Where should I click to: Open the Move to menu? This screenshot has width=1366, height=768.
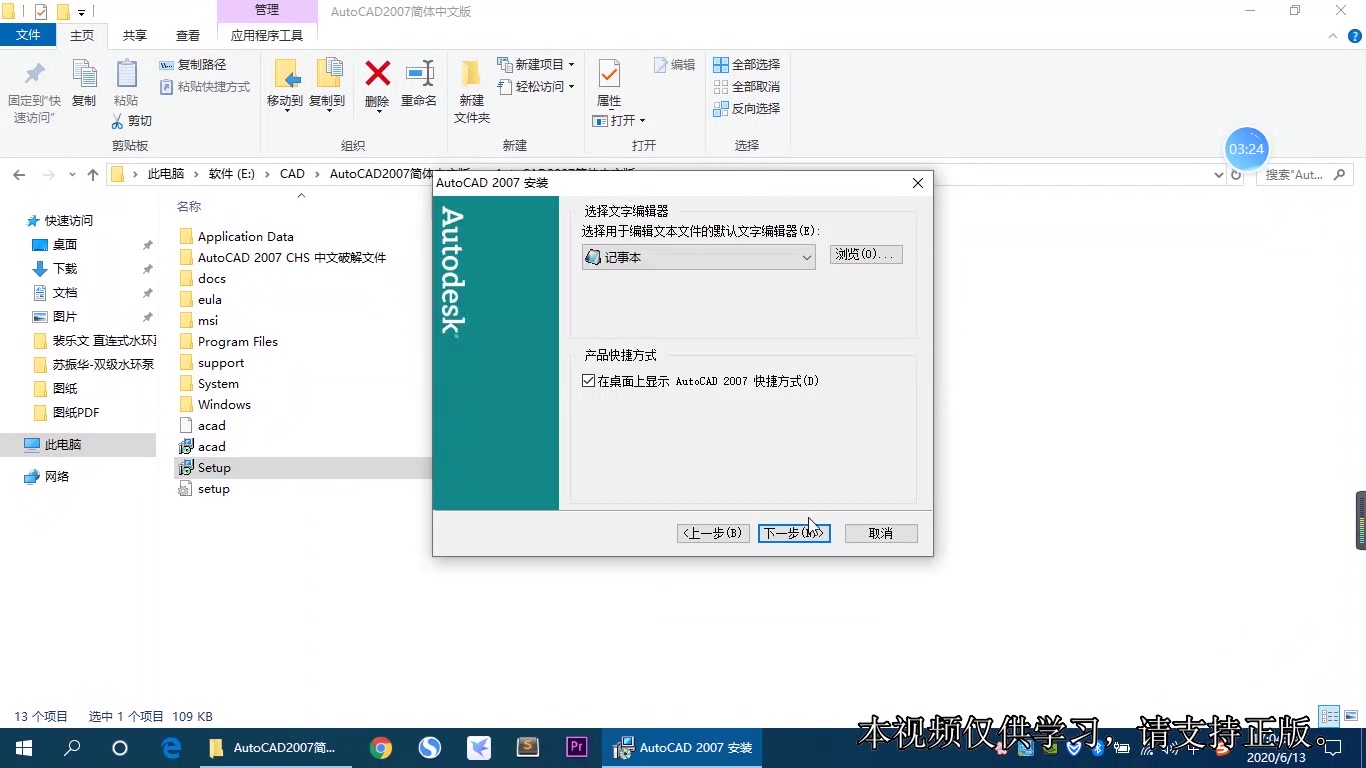point(285,84)
